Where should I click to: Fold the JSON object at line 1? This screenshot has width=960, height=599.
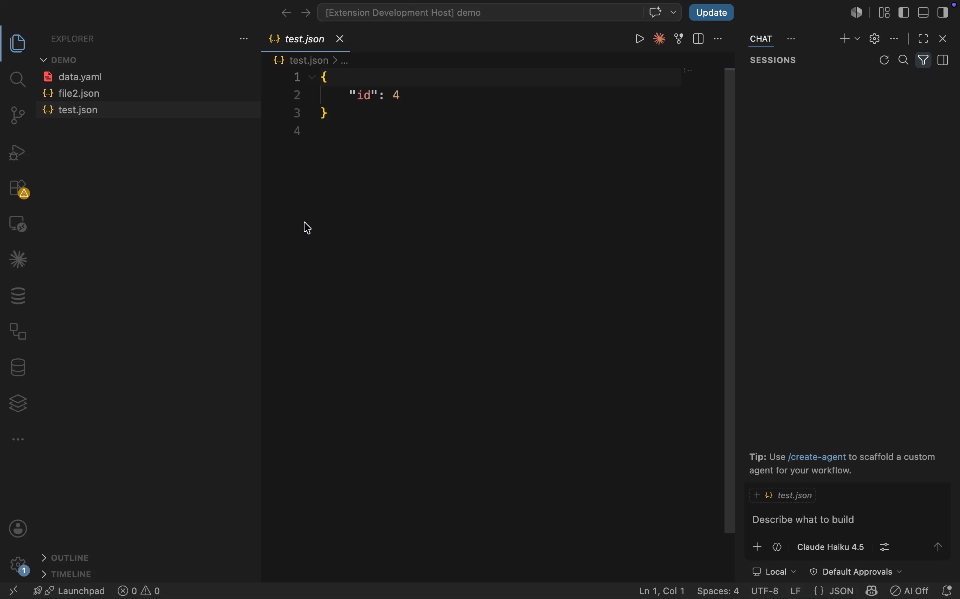pos(312,77)
